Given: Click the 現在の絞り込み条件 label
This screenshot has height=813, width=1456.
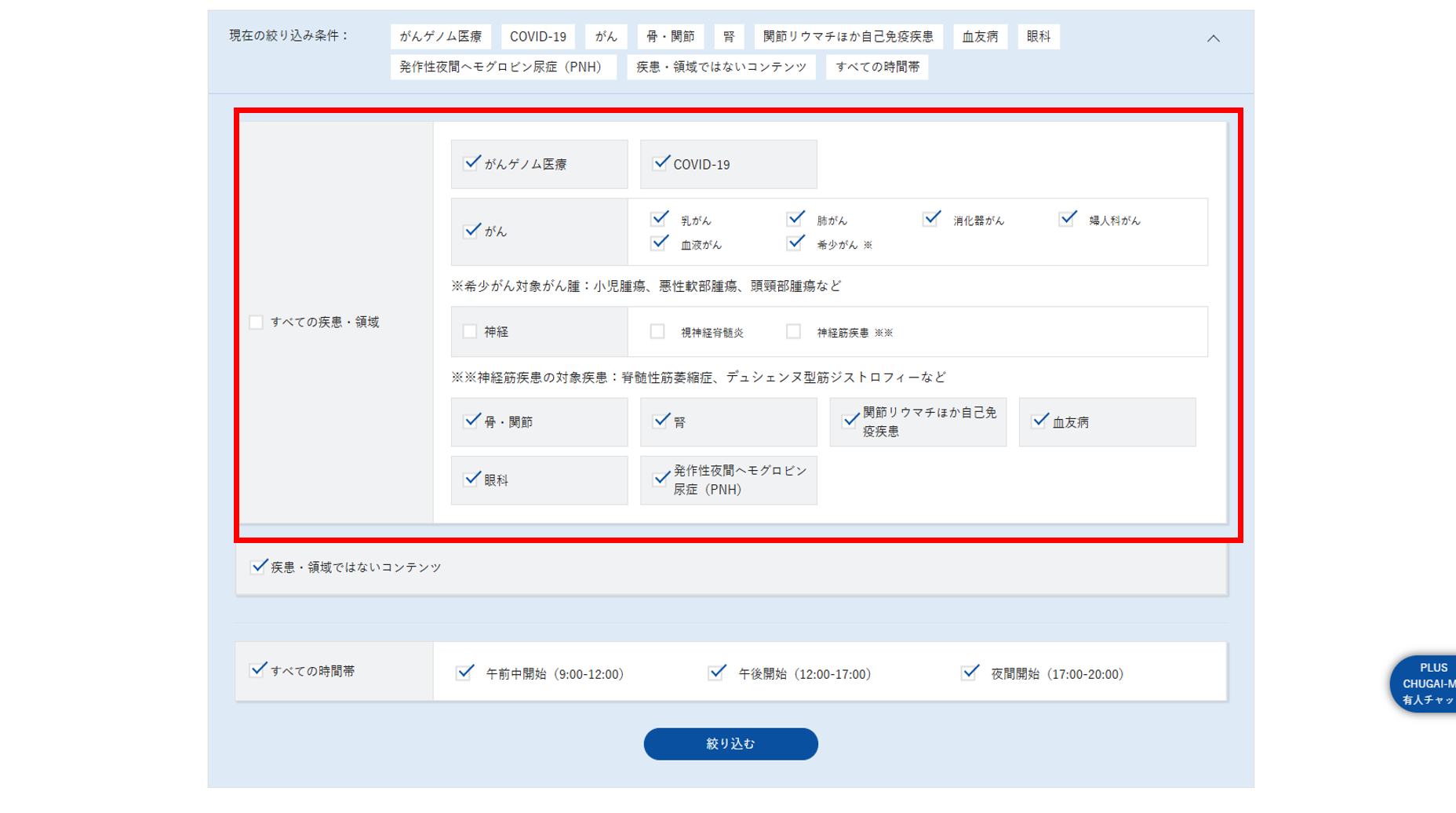Looking at the screenshot, I should click(289, 35).
